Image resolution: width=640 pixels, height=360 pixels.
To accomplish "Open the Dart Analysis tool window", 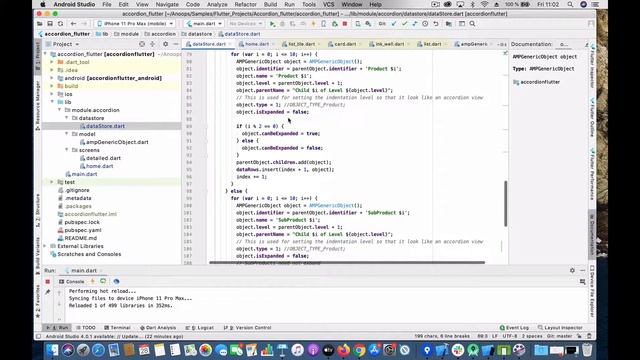I will pos(158,328).
